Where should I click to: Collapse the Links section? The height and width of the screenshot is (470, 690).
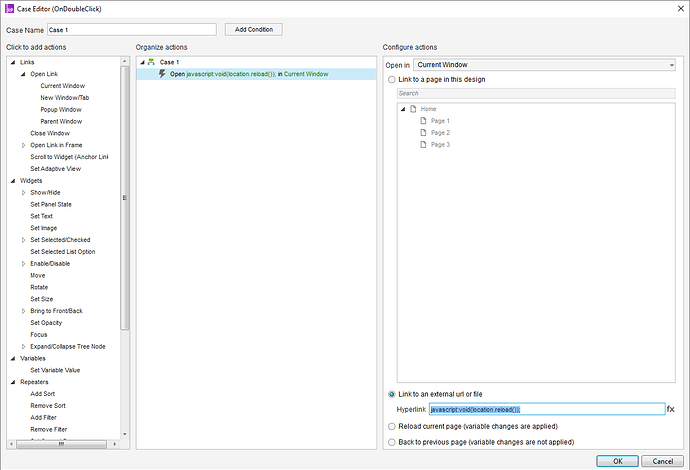13,62
